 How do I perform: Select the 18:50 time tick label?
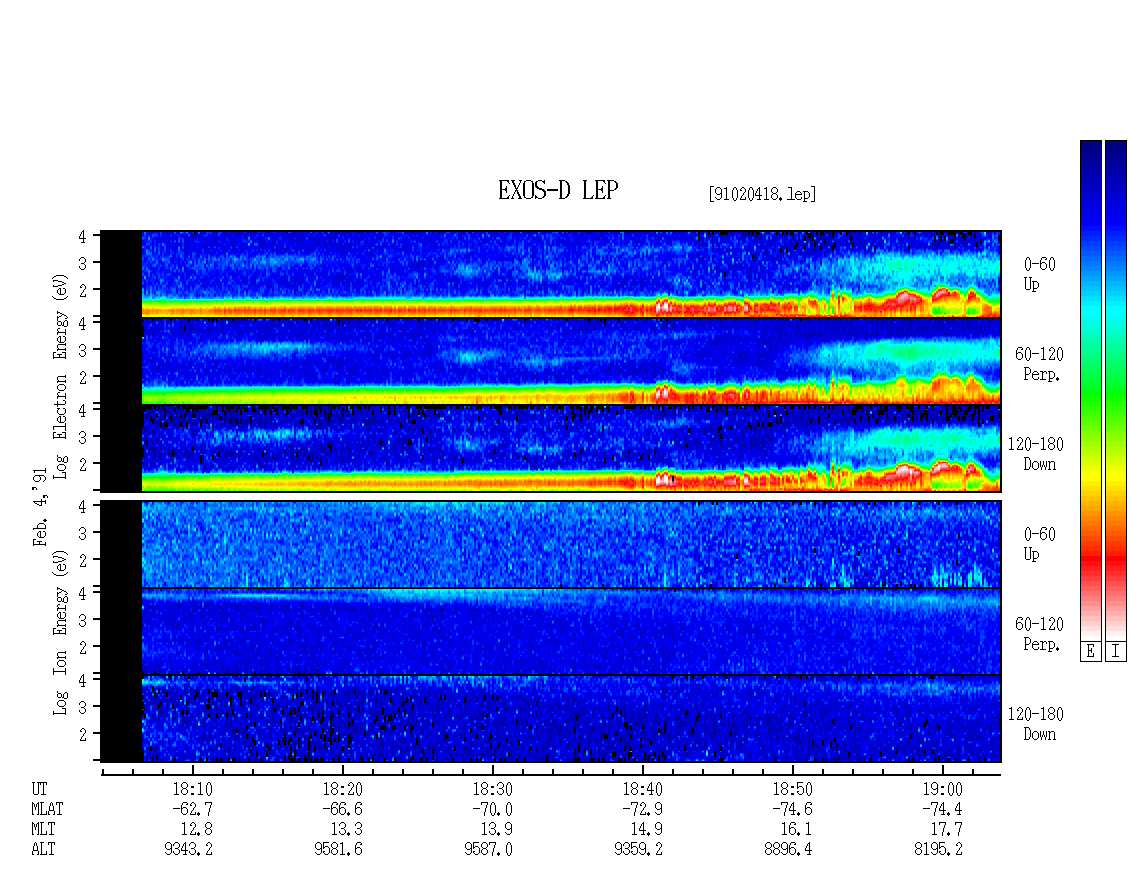(x=793, y=789)
